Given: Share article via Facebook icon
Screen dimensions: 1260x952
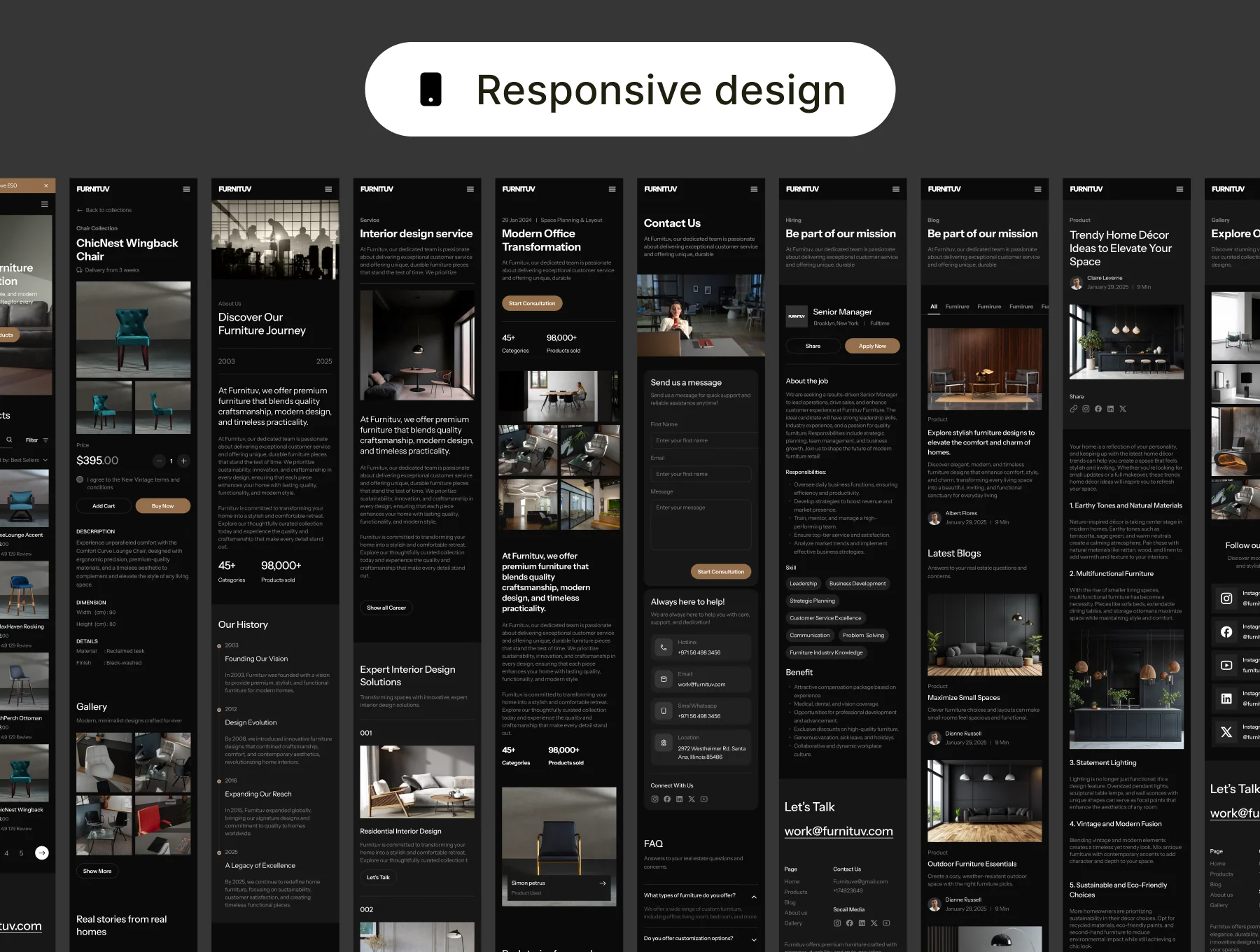Looking at the screenshot, I should 1098,409.
